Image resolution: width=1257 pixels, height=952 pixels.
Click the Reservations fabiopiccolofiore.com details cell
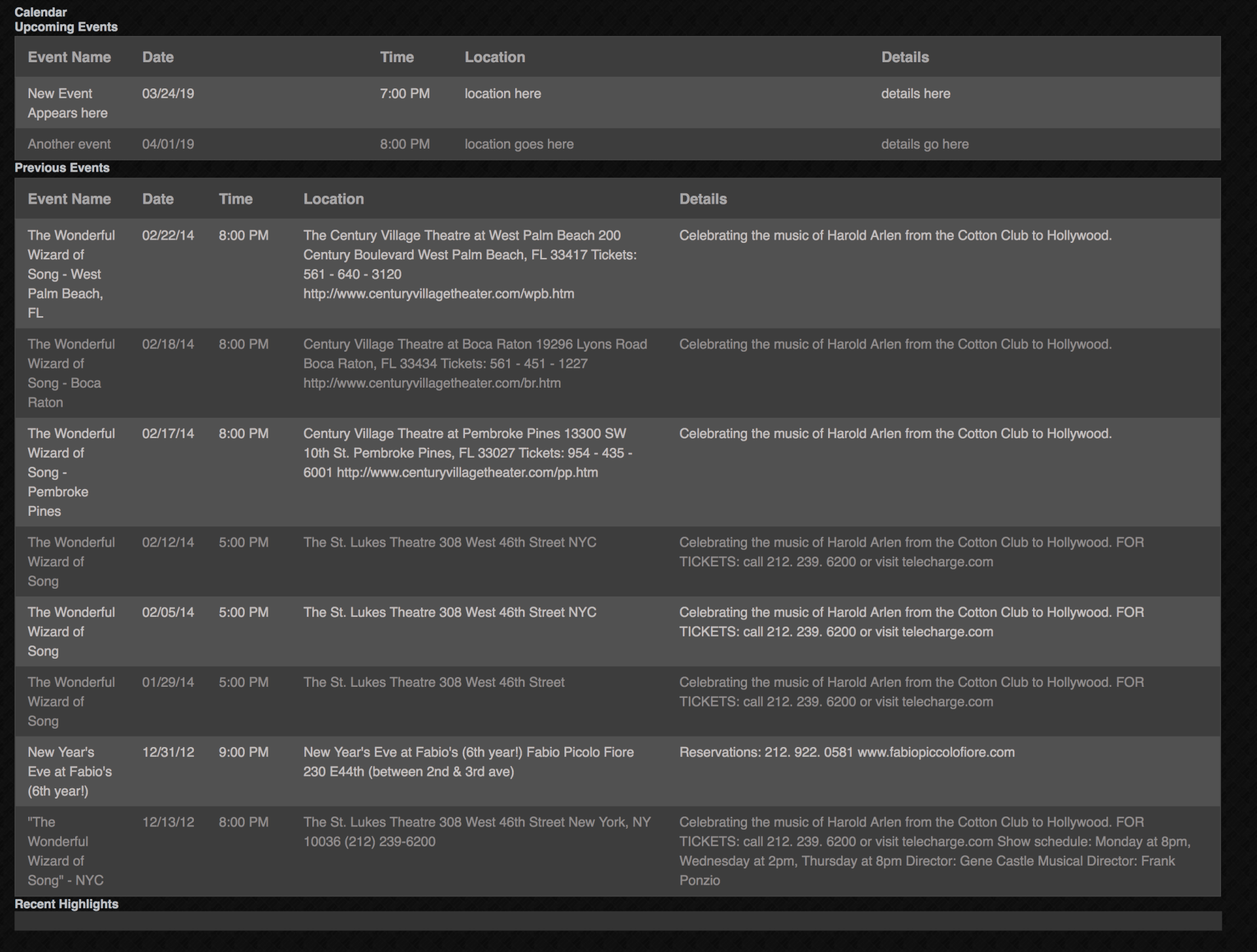point(847,752)
